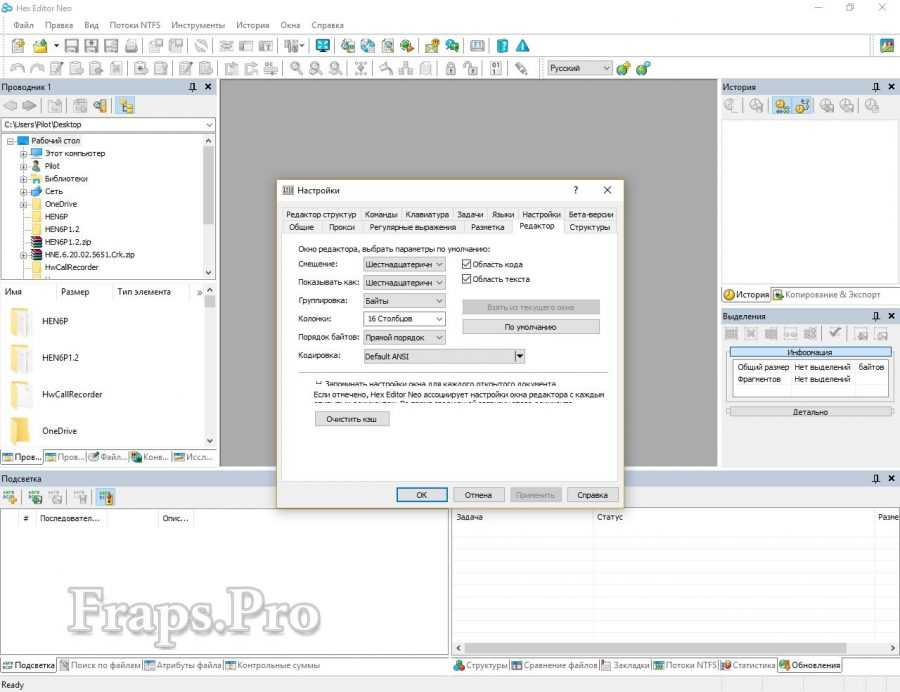Screen dimensions: 900x692
Task: Close the Подсветка panel with X
Action: click(891, 478)
